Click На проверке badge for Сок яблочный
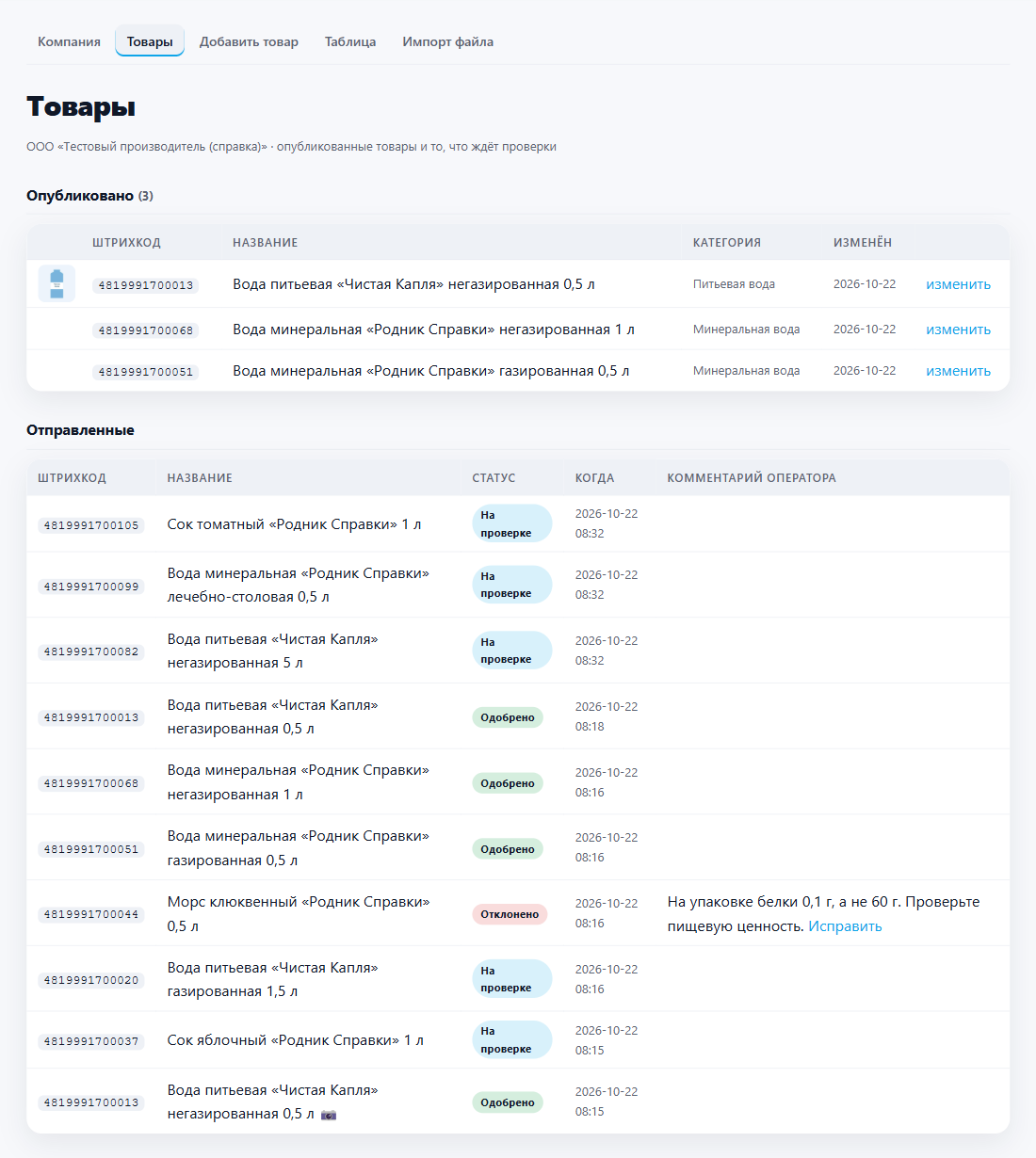The width and height of the screenshot is (1036, 1158). (511, 1039)
